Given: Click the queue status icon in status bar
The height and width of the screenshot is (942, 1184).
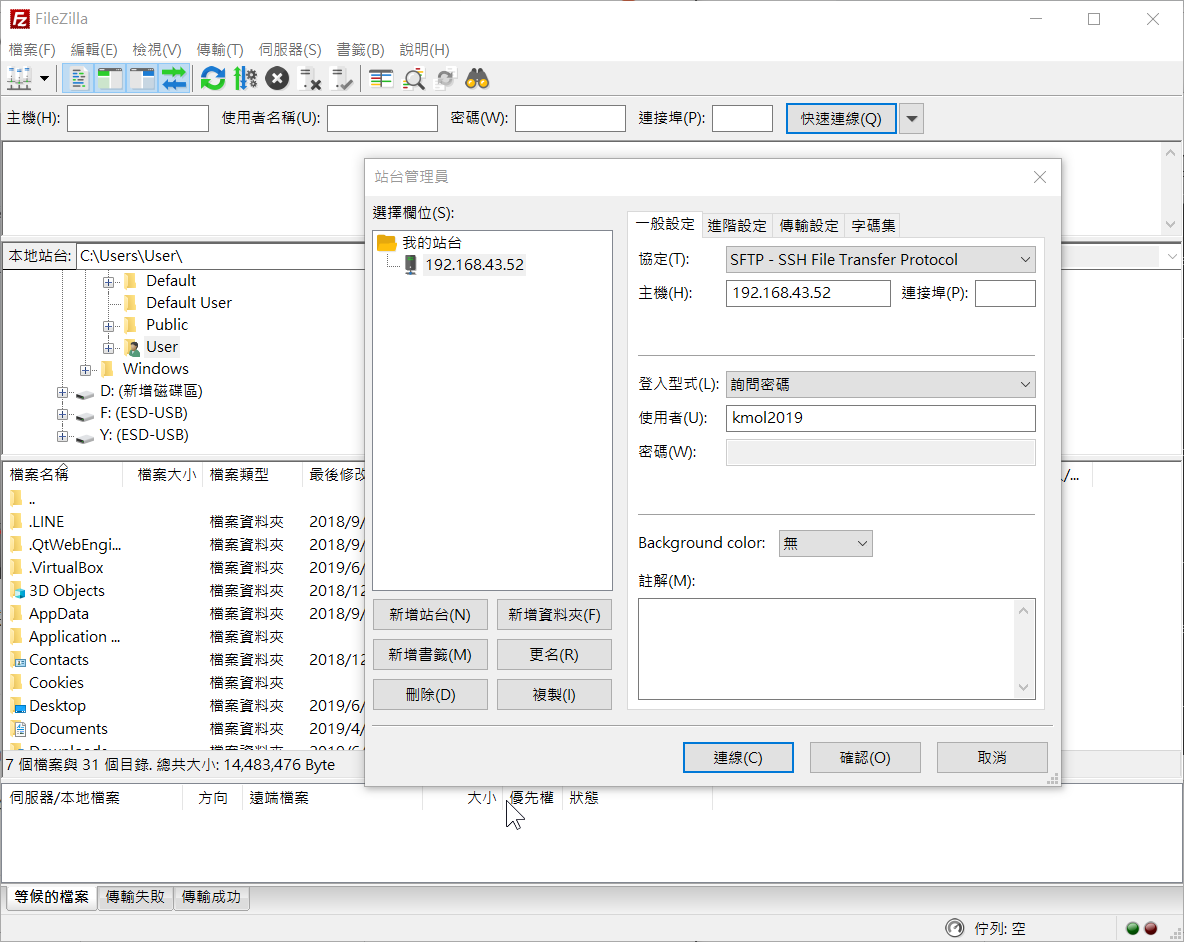Looking at the screenshot, I should [954, 928].
